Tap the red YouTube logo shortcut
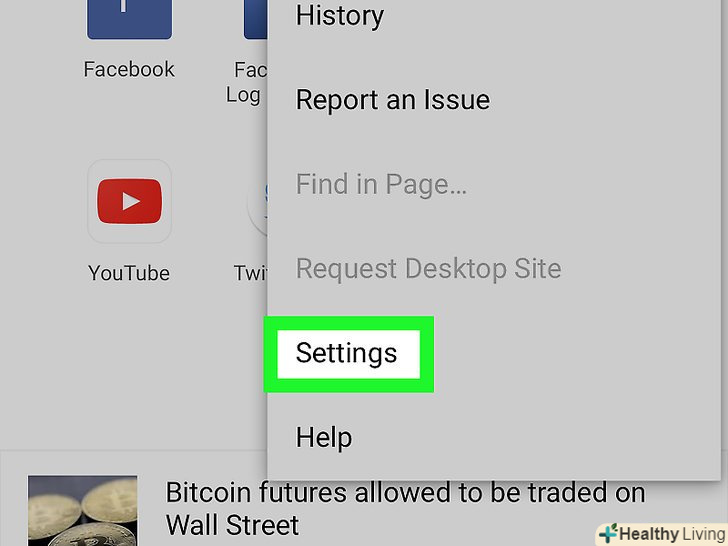 (x=130, y=201)
